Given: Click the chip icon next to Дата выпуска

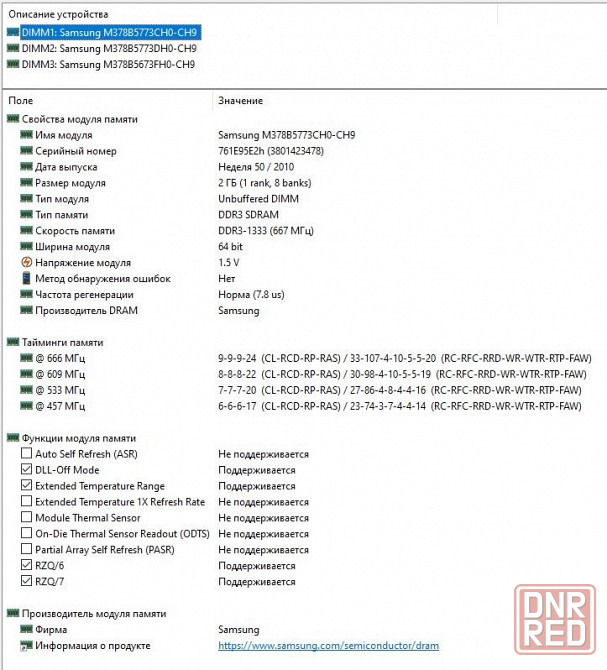Looking at the screenshot, I should pos(26,167).
